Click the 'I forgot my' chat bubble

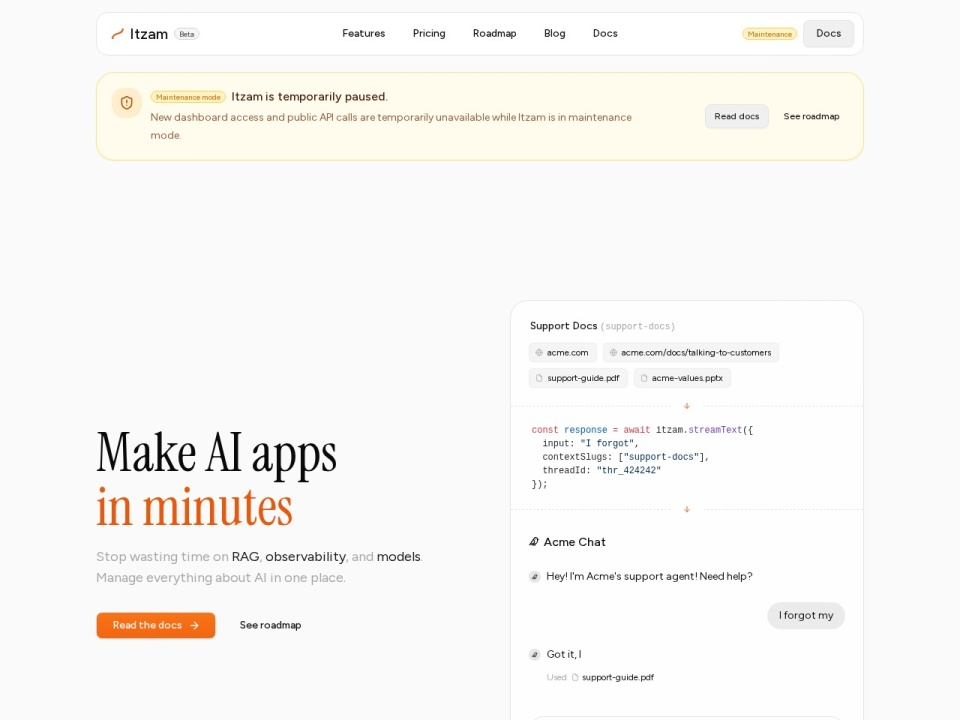[x=806, y=615]
